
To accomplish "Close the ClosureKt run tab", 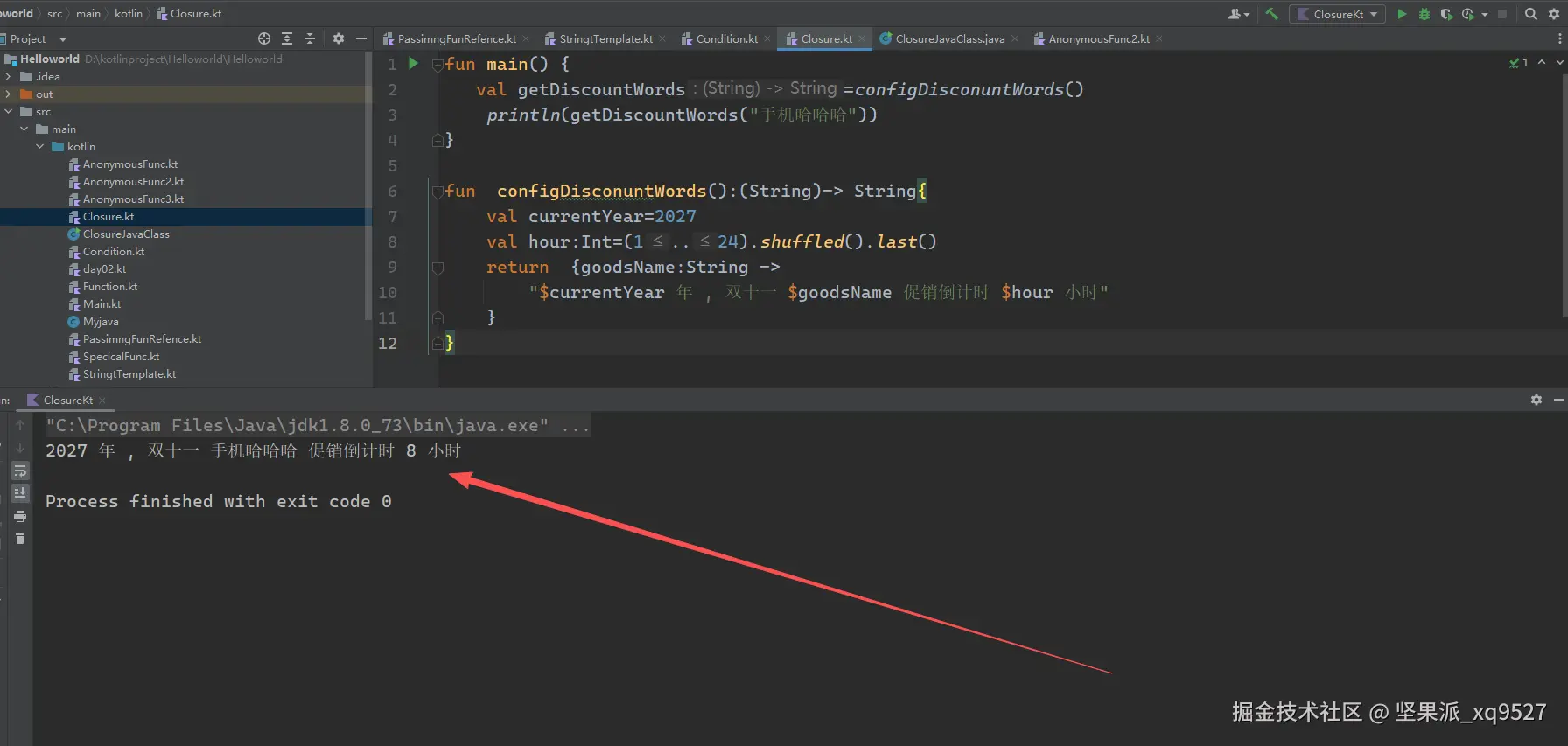I will (102, 400).
